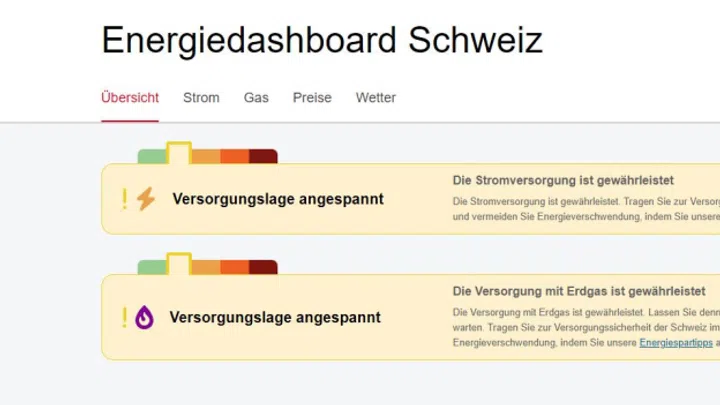
Task: Click the green segment of electricity status scale
Action: 152,156
